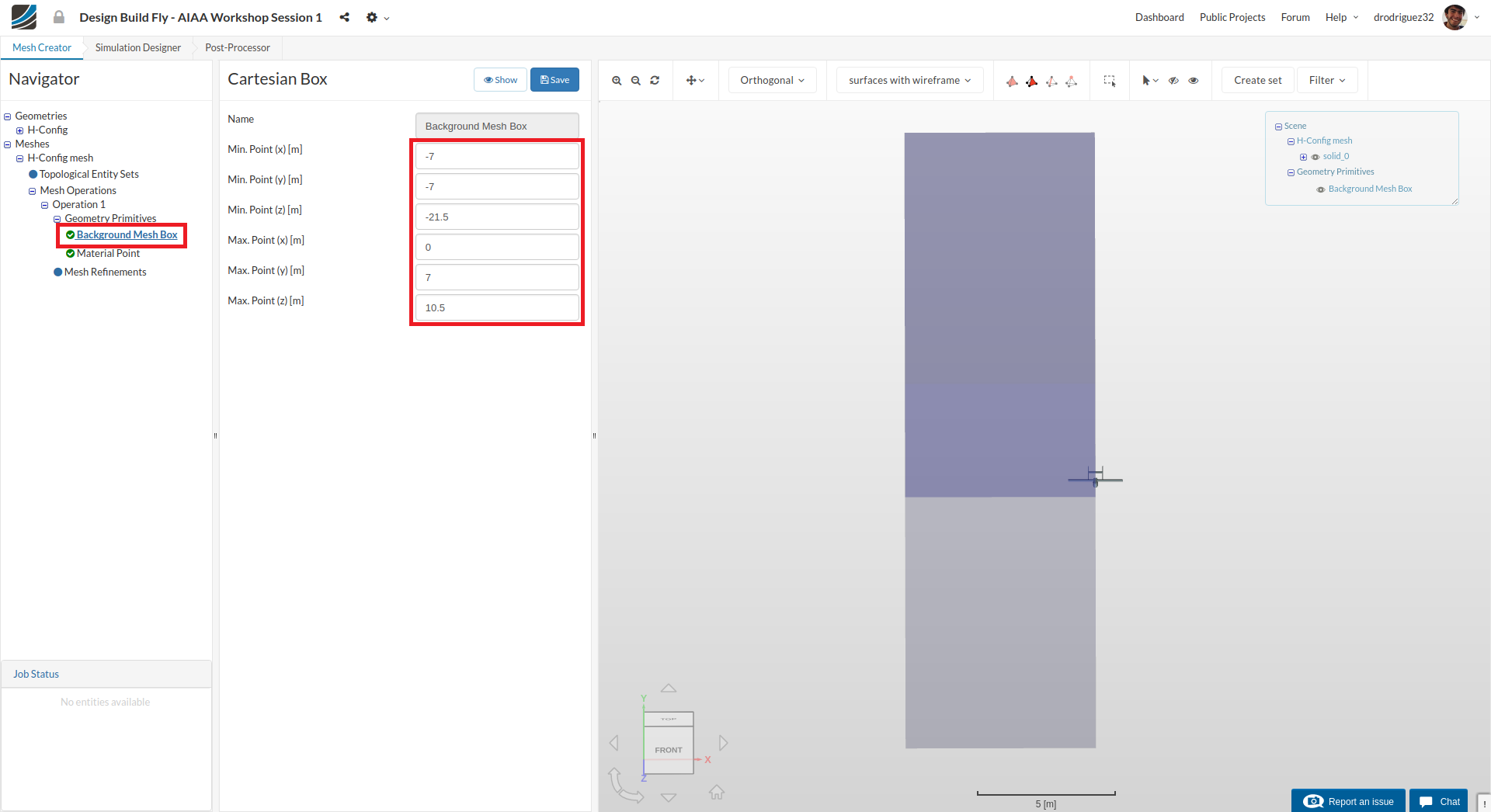Open Background Mesh Box in Navigator
Image resolution: width=1491 pixels, height=812 pixels.
[127, 234]
